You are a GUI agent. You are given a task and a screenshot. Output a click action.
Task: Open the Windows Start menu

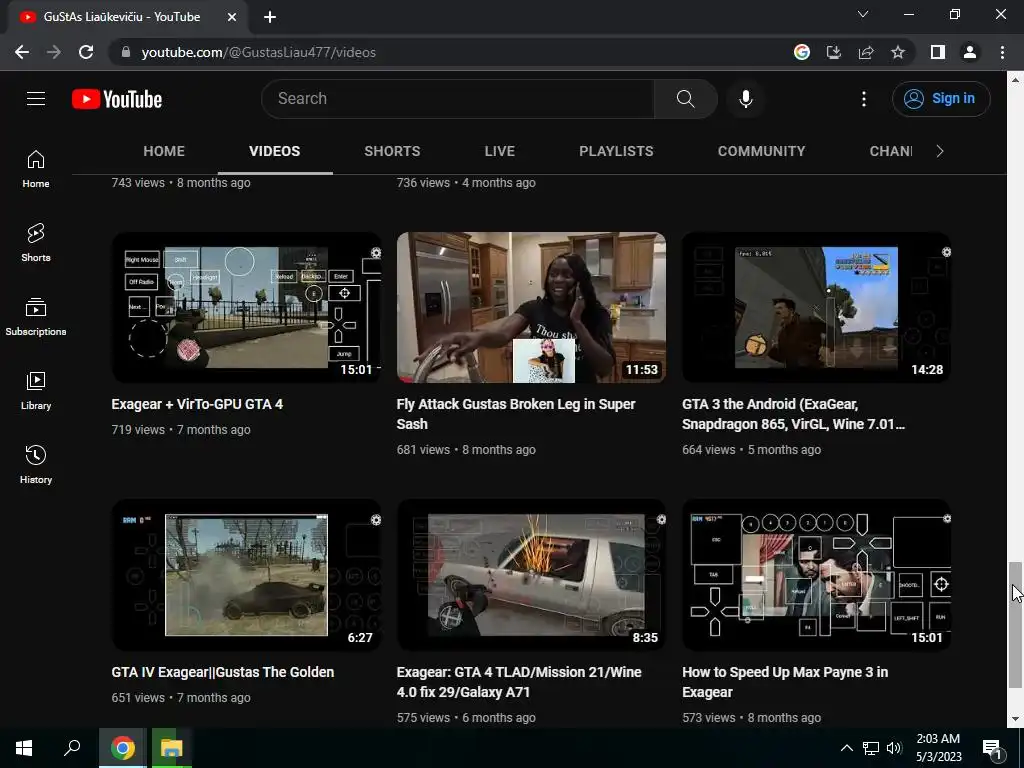tap(24, 748)
